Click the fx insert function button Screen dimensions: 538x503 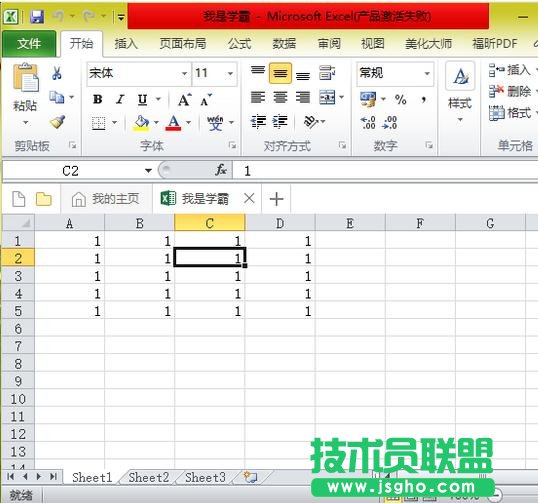(x=221, y=170)
